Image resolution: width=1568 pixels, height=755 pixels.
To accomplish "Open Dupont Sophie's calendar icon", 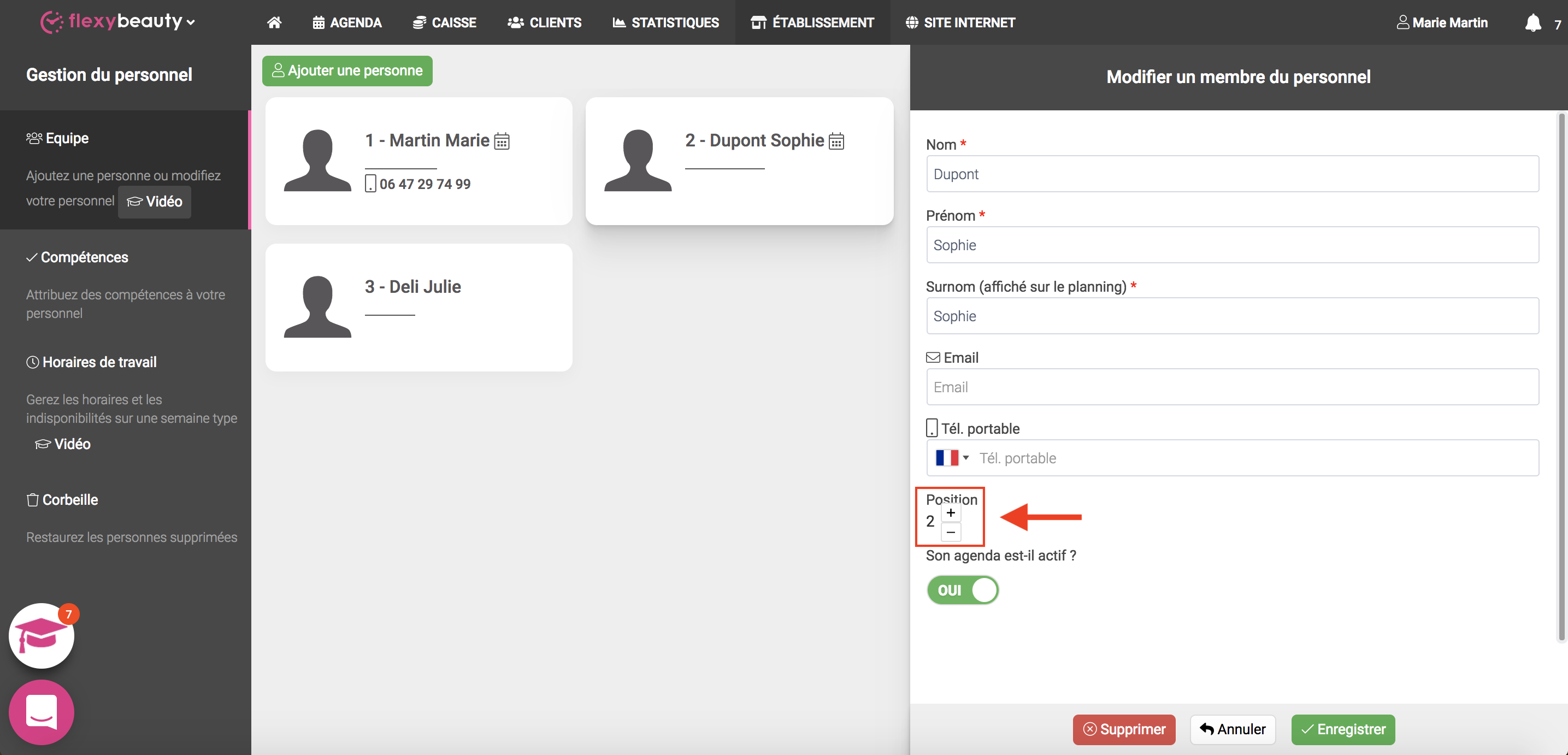I will tap(836, 141).
